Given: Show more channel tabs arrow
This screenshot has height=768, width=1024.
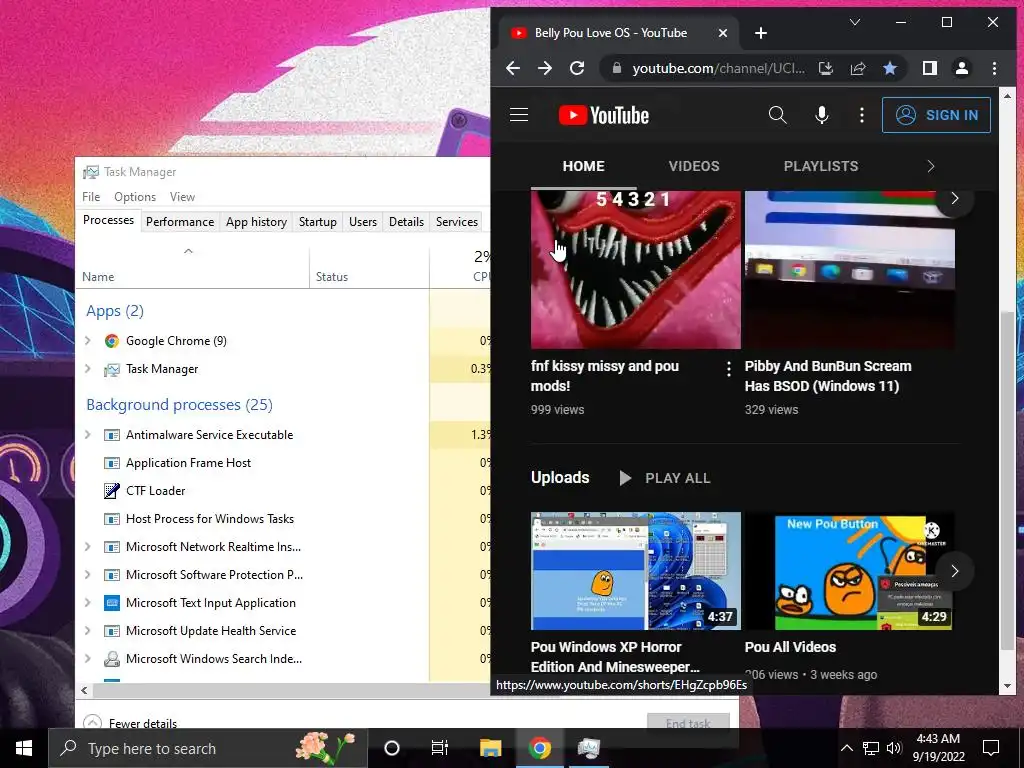Looking at the screenshot, I should 931,166.
